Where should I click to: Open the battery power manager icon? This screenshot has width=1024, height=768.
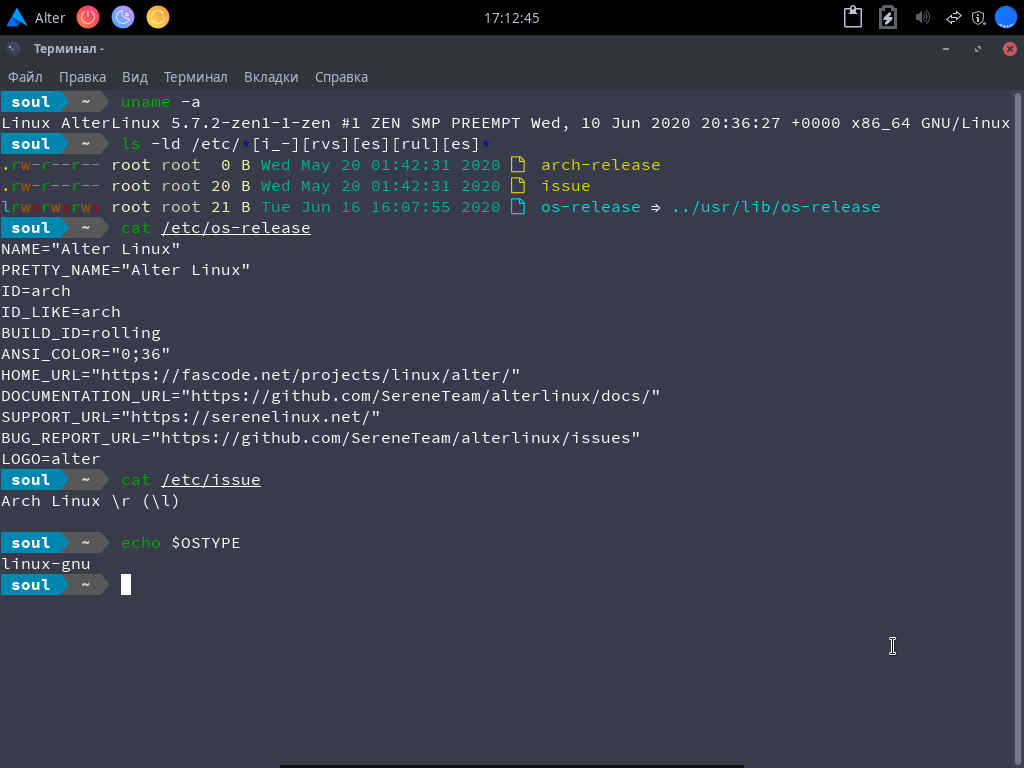888,17
